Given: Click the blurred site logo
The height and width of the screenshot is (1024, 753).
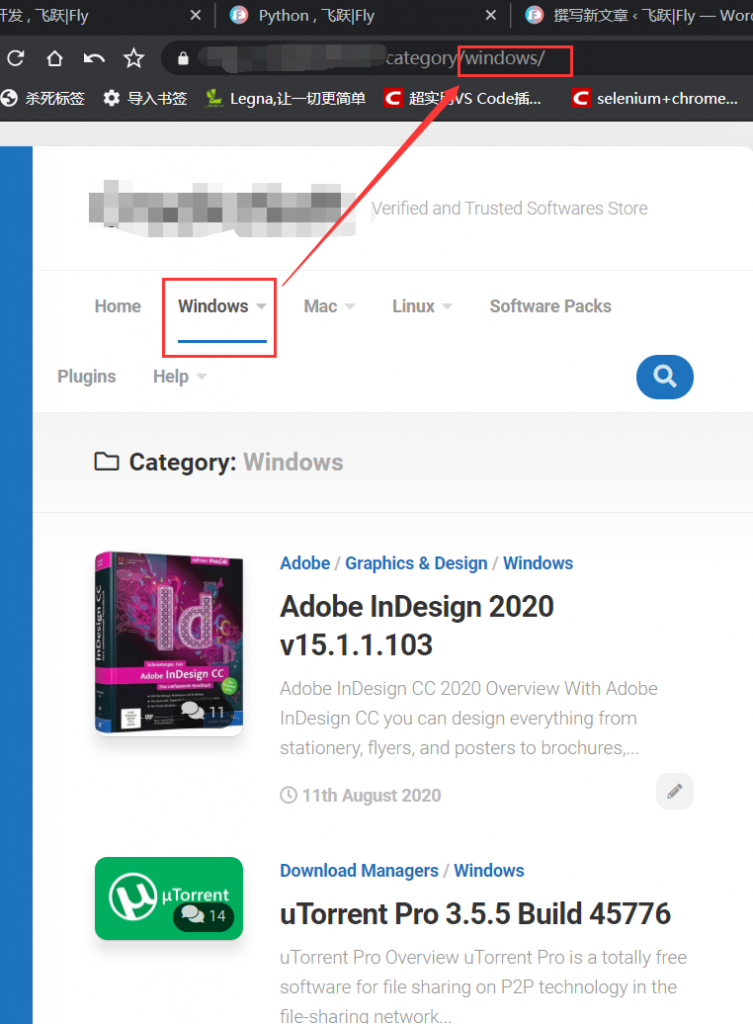Looking at the screenshot, I should 222,208.
